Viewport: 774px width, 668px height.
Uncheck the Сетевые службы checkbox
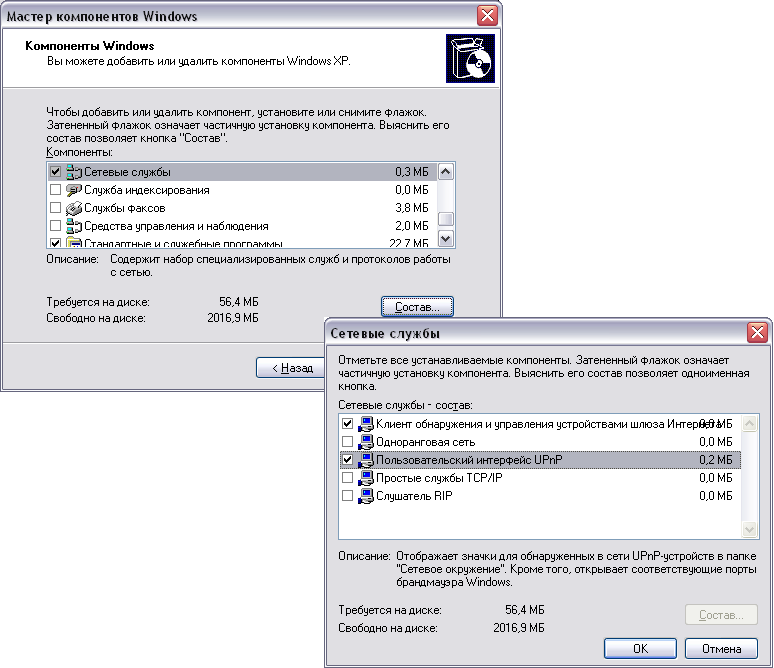[55, 172]
